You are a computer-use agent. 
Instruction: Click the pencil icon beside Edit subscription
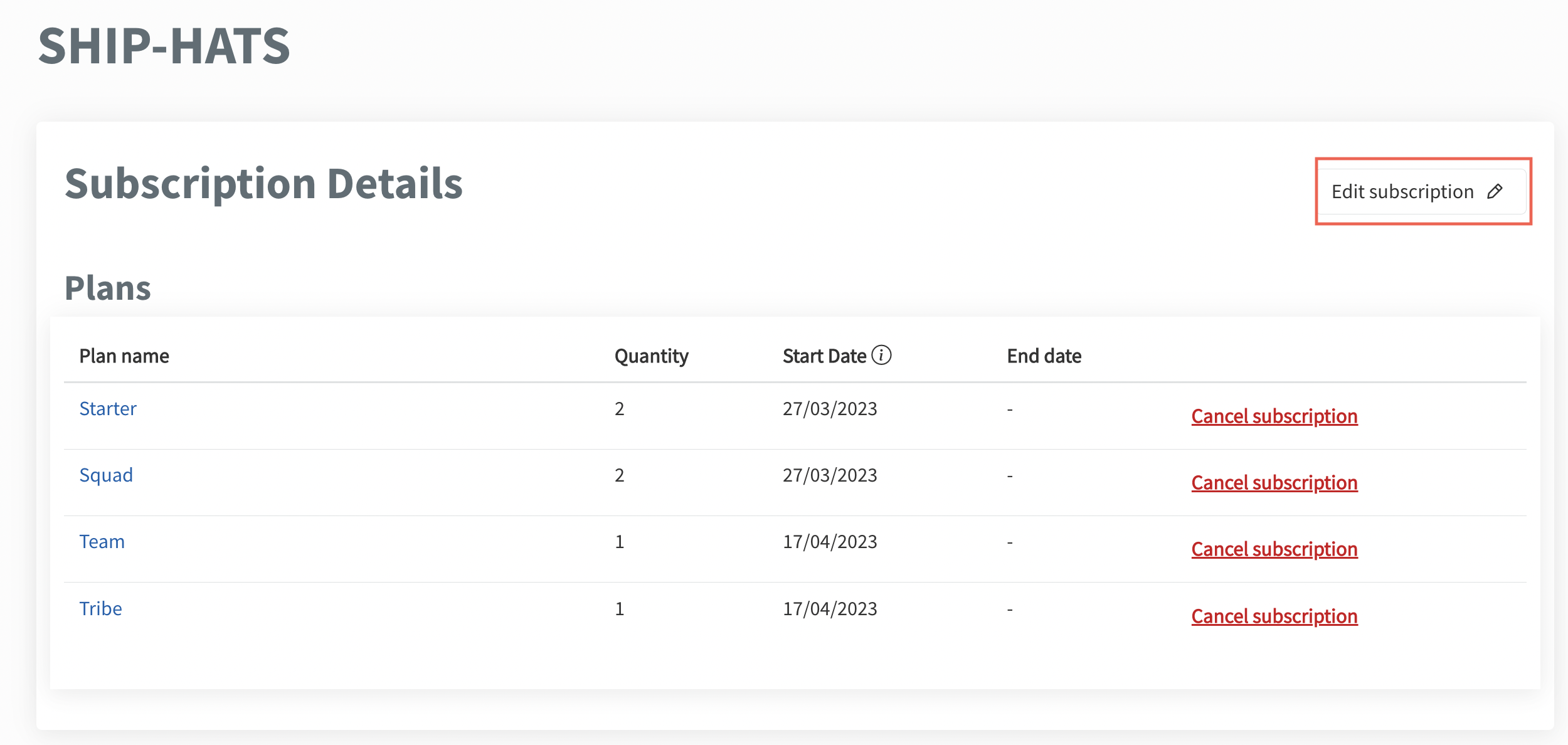[x=1495, y=191]
